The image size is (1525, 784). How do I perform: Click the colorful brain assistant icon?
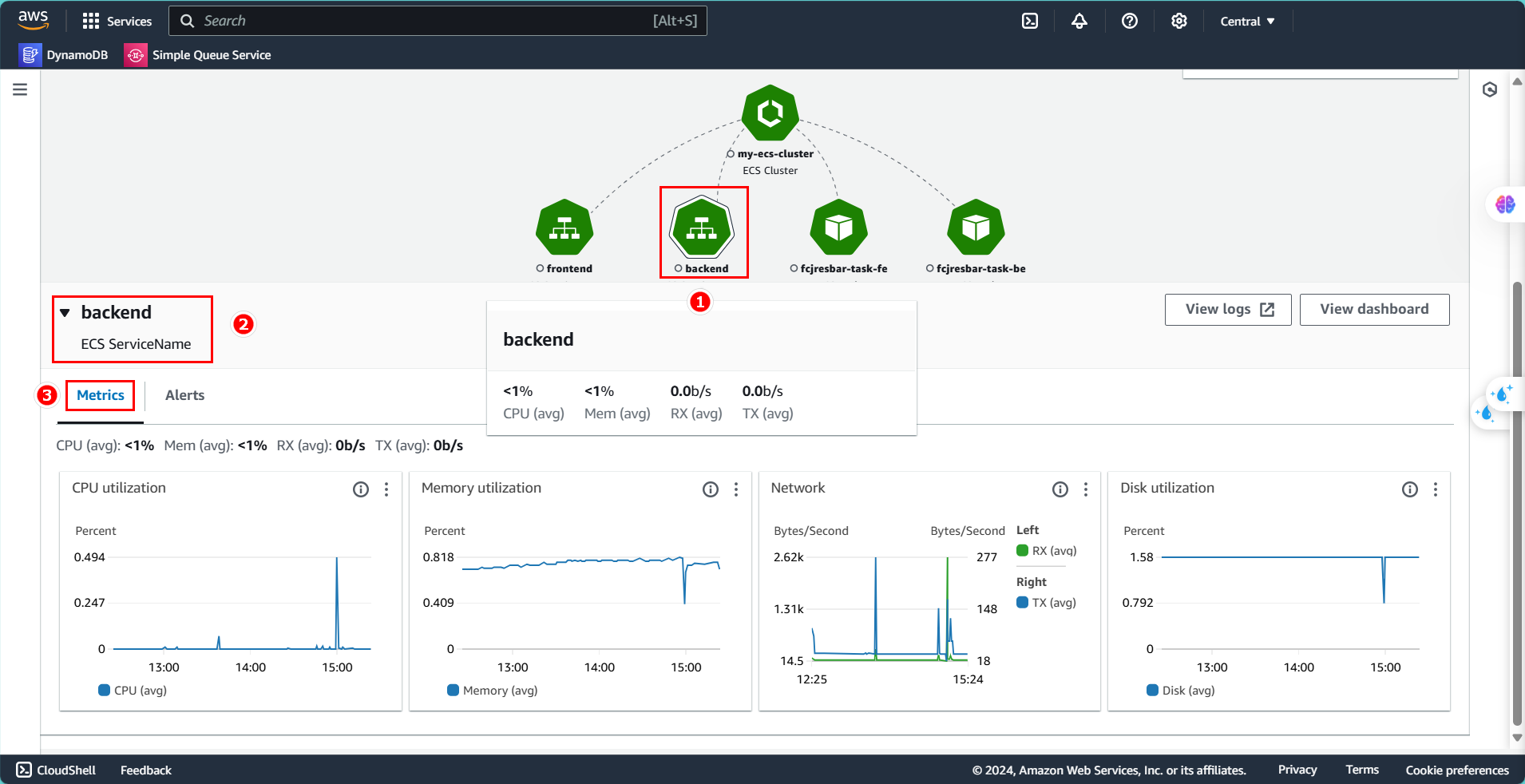pos(1505,204)
